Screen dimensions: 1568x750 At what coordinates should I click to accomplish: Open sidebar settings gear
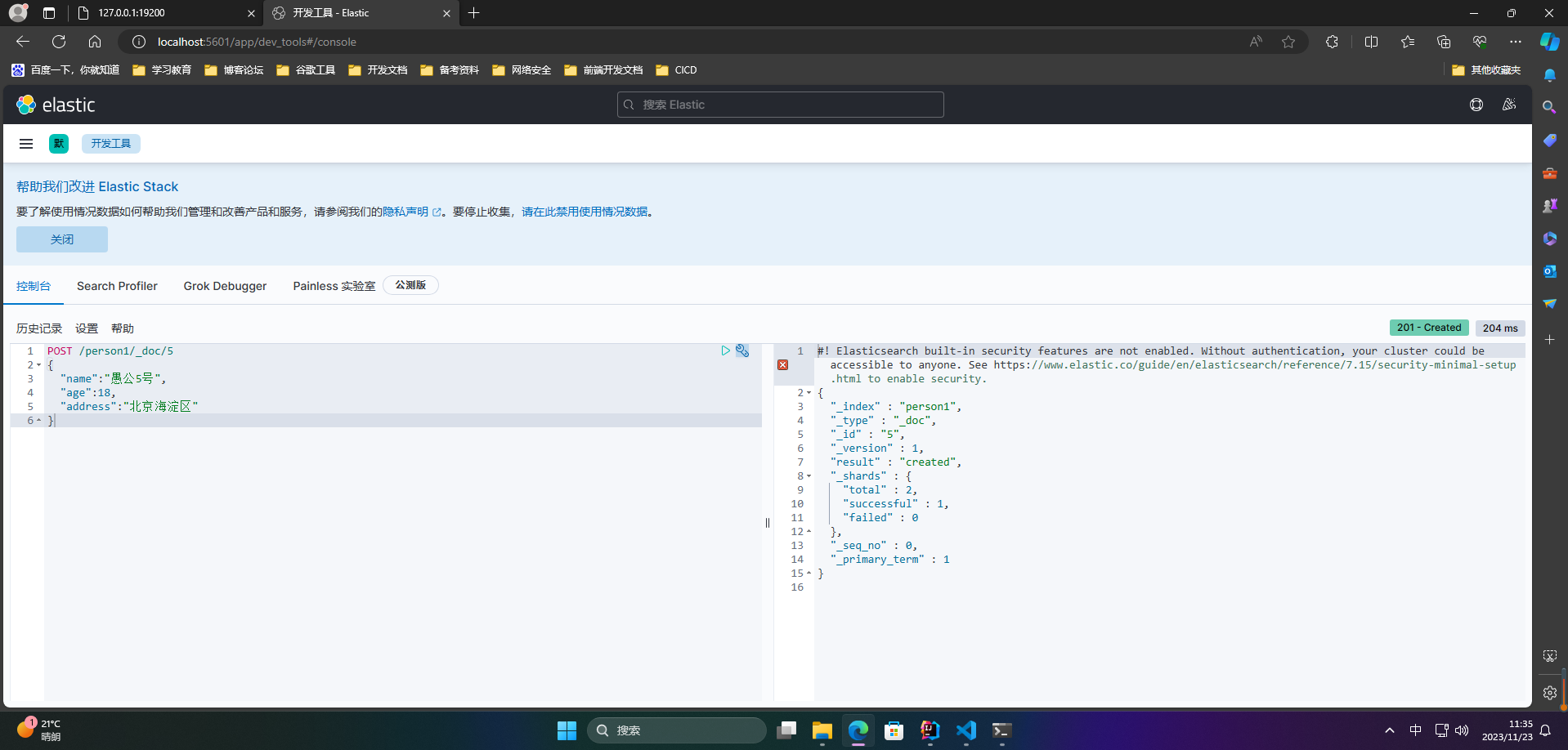1549,693
